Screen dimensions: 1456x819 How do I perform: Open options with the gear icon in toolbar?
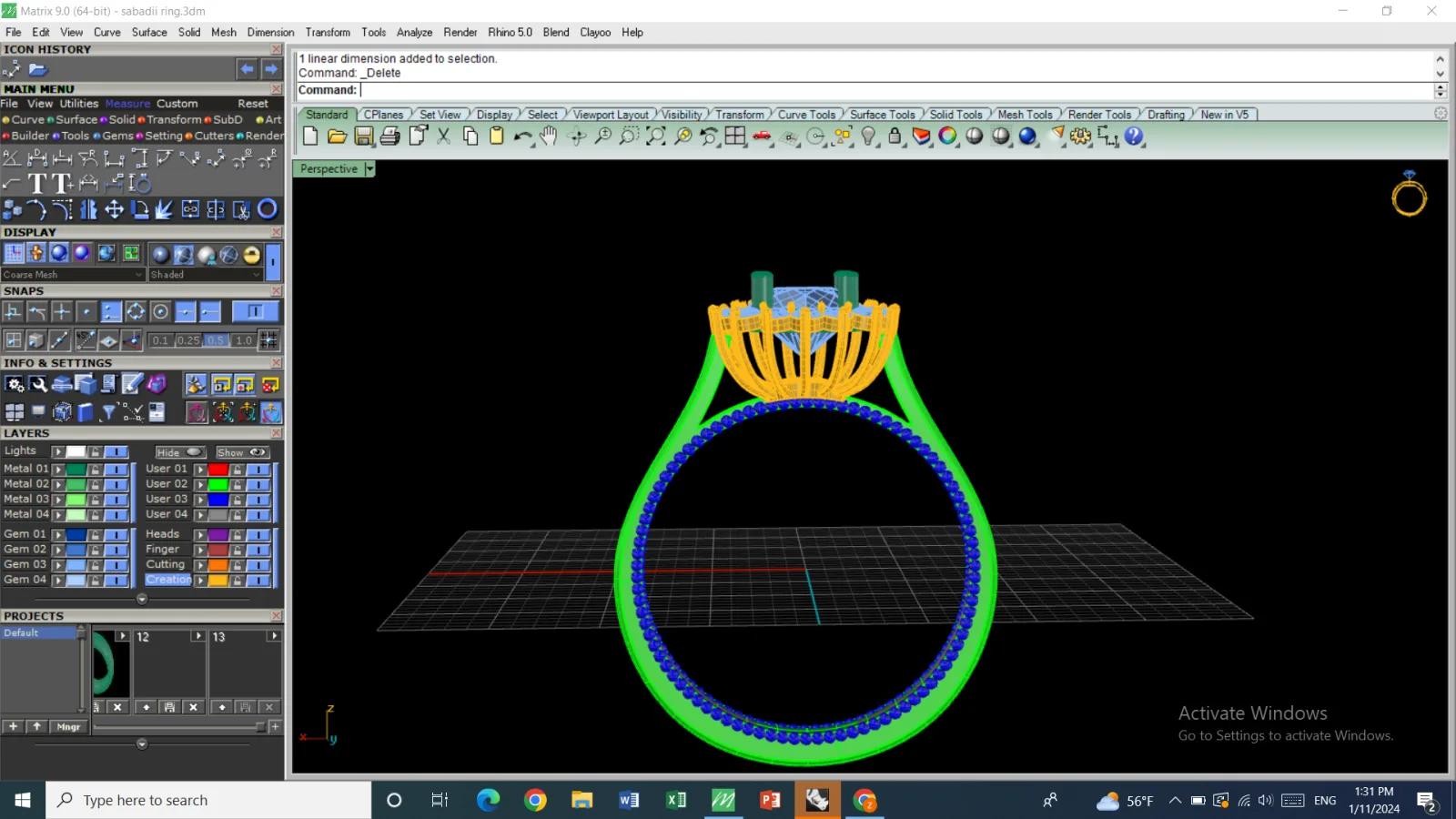(x=1080, y=136)
